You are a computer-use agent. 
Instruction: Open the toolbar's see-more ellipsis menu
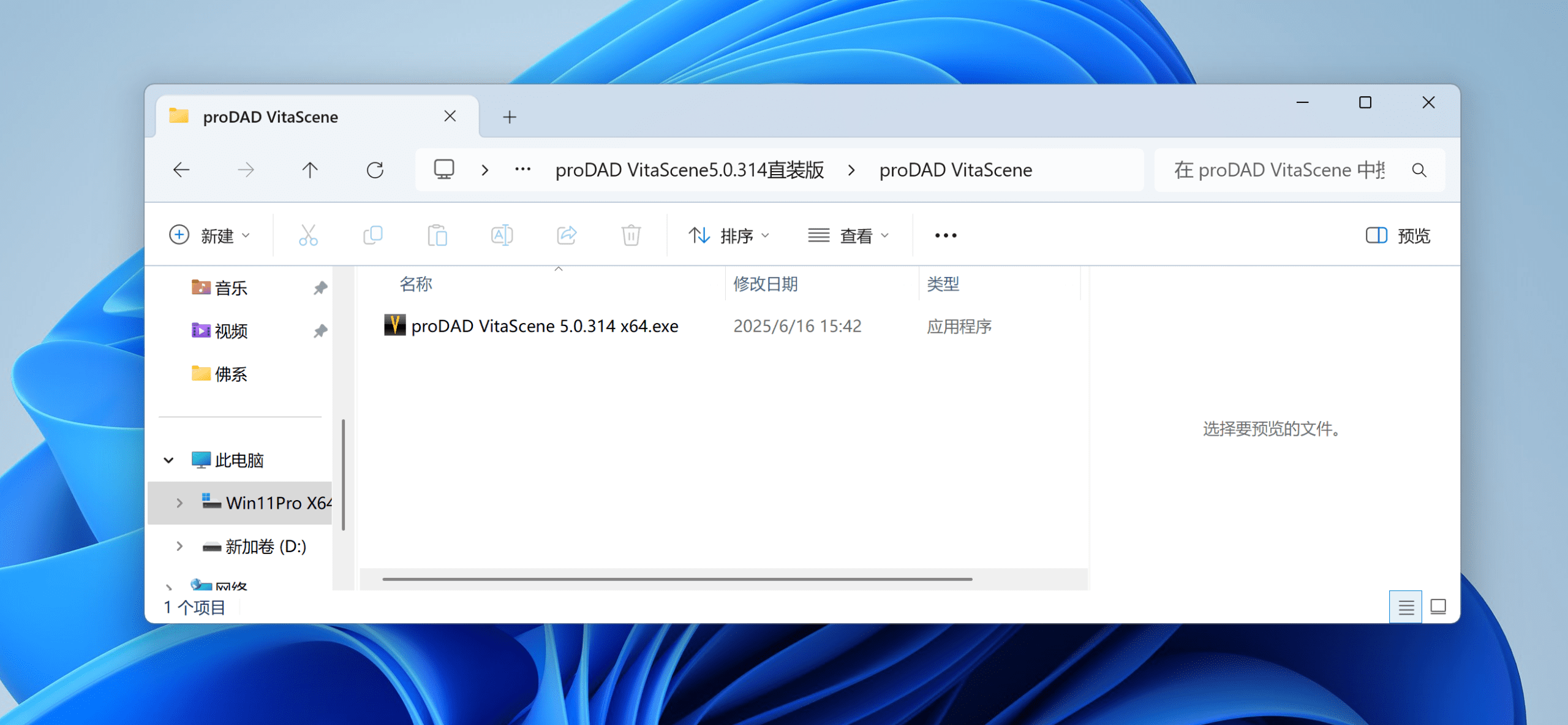point(946,235)
